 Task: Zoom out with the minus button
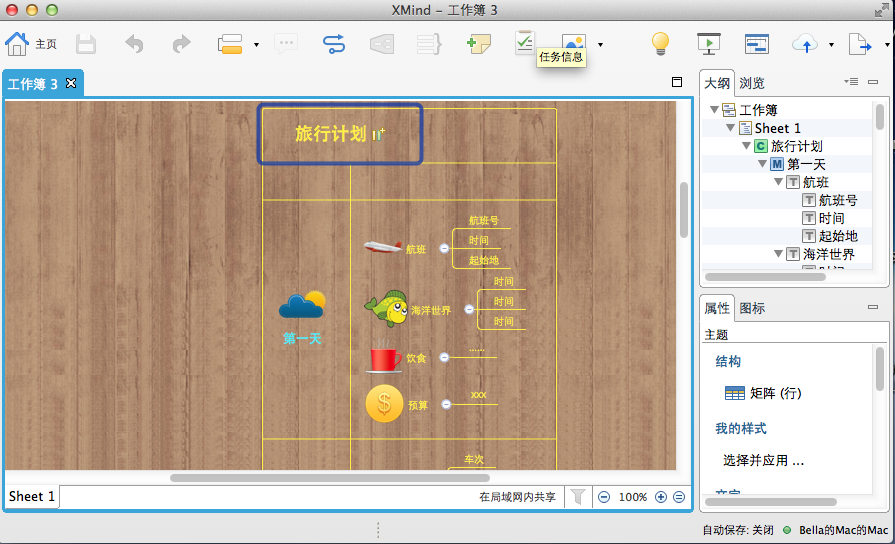point(604,497)
